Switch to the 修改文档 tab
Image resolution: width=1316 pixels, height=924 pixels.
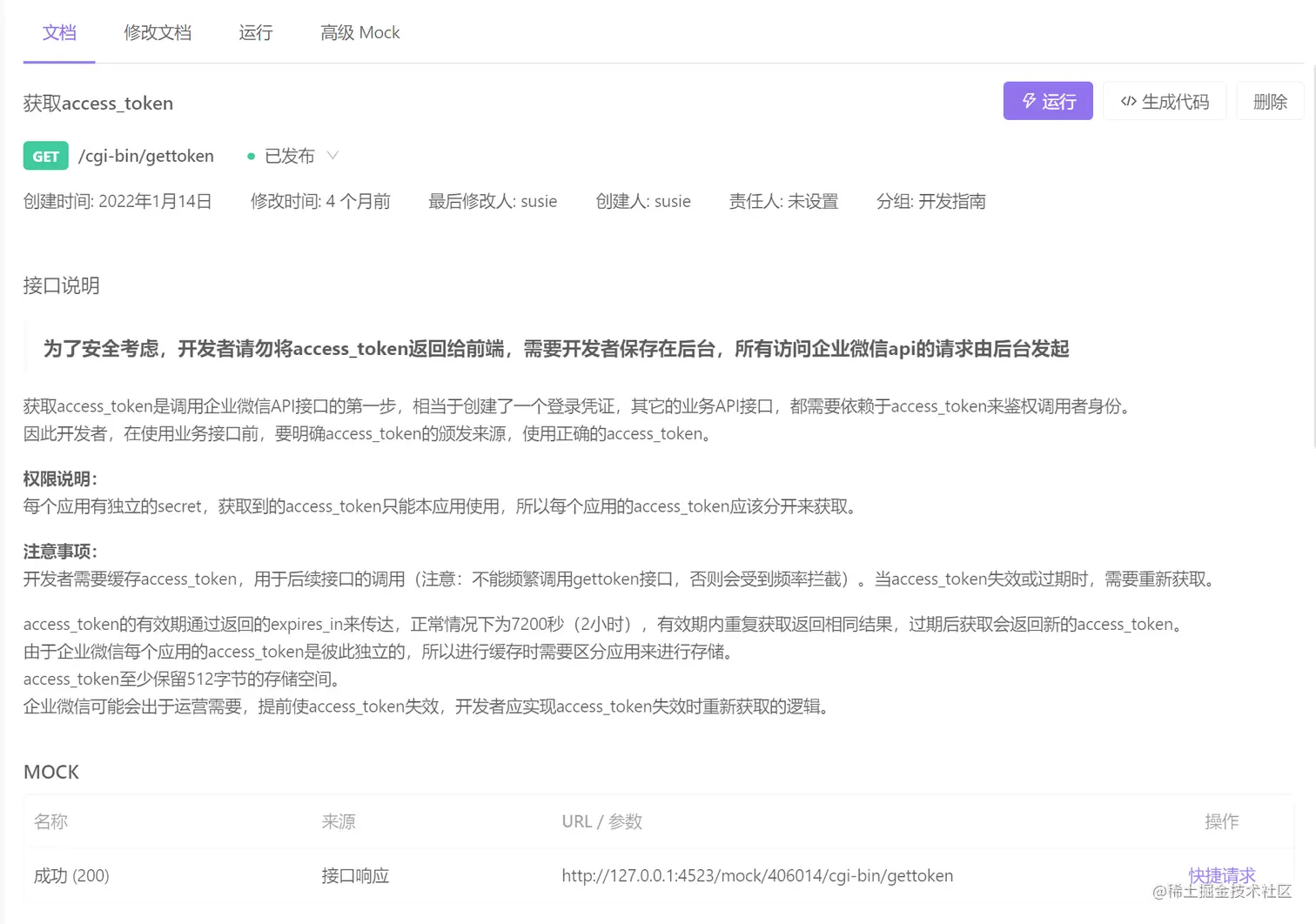157,32
